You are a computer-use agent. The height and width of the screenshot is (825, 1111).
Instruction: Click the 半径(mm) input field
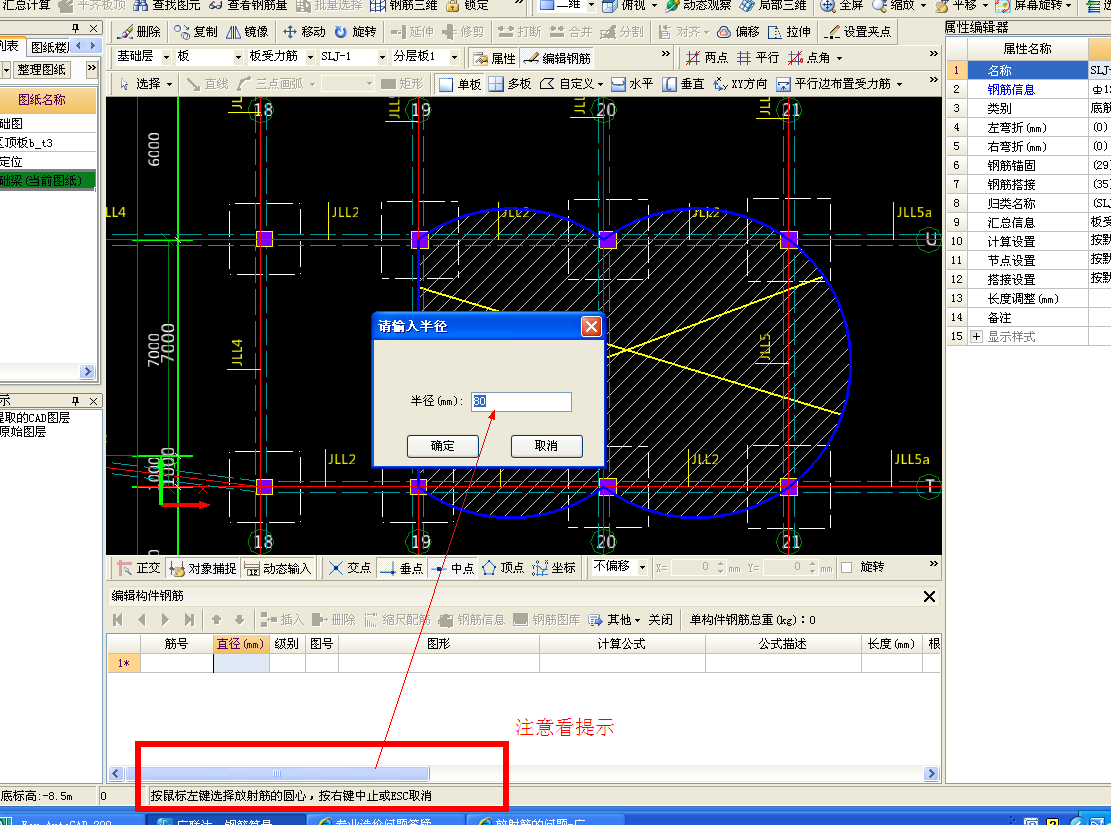pyautogui.click(x=521, y=402)
